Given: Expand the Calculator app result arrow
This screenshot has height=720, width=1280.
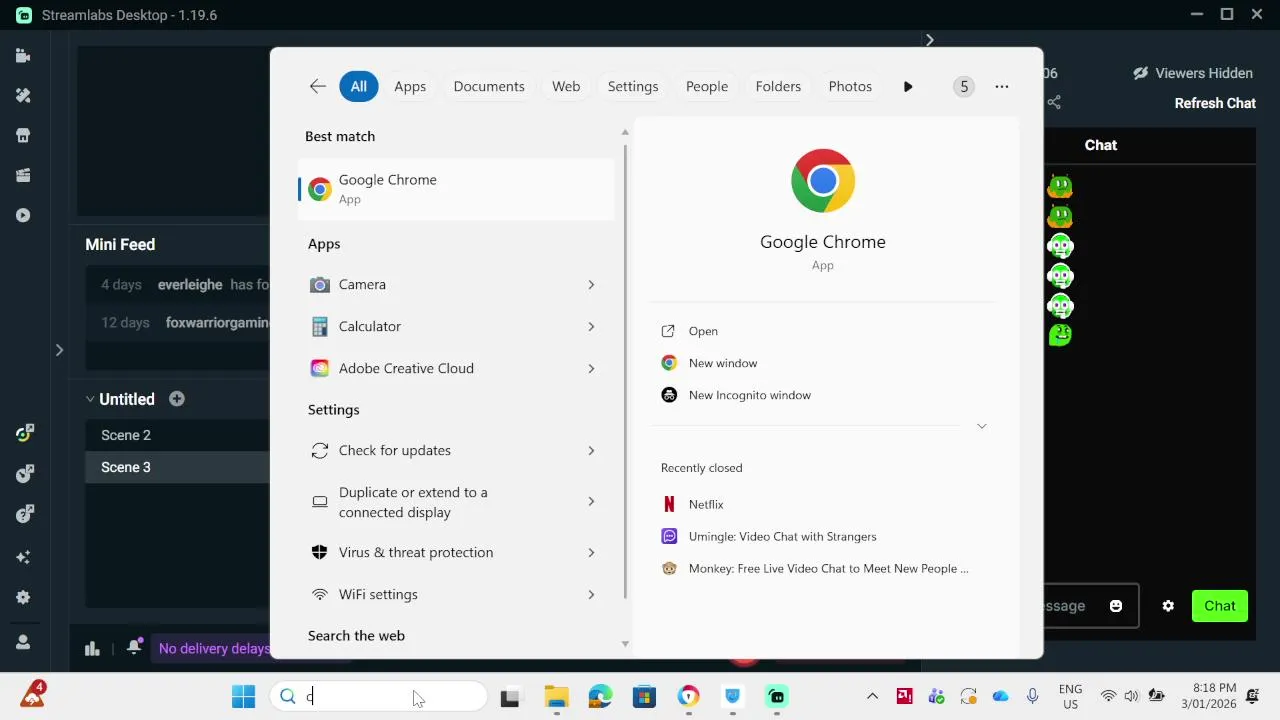Looking at the screenshot, I should [x=591, y=327].
